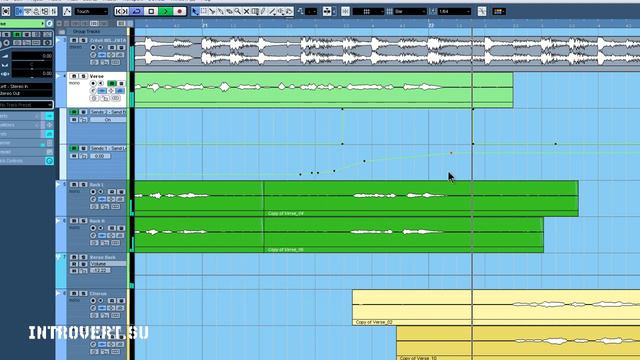640x360 pixels.
Task: Select the Draw pencil tool
Action: [x=263, y=11]
